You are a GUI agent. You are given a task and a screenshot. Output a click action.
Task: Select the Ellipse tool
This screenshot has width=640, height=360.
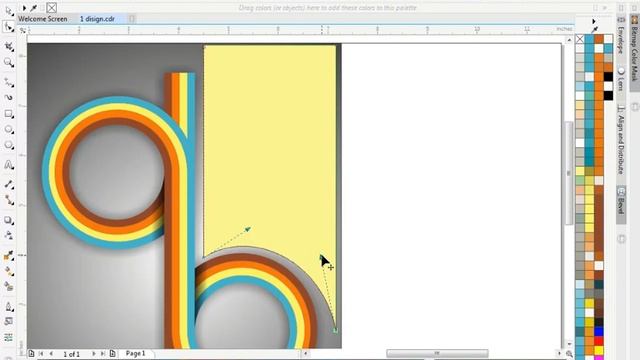point(9,130)
